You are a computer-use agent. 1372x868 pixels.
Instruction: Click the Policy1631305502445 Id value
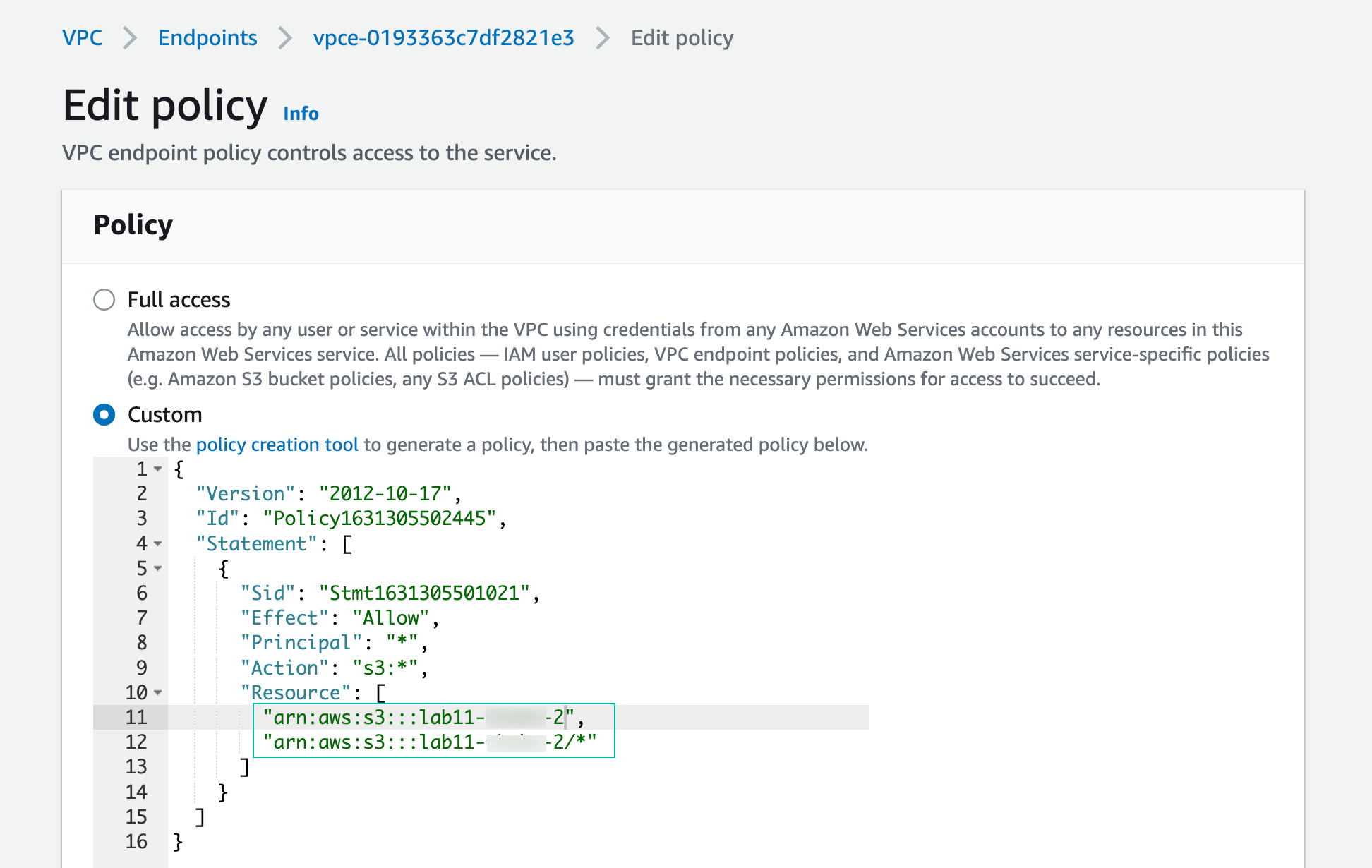[x=381, y=518]
